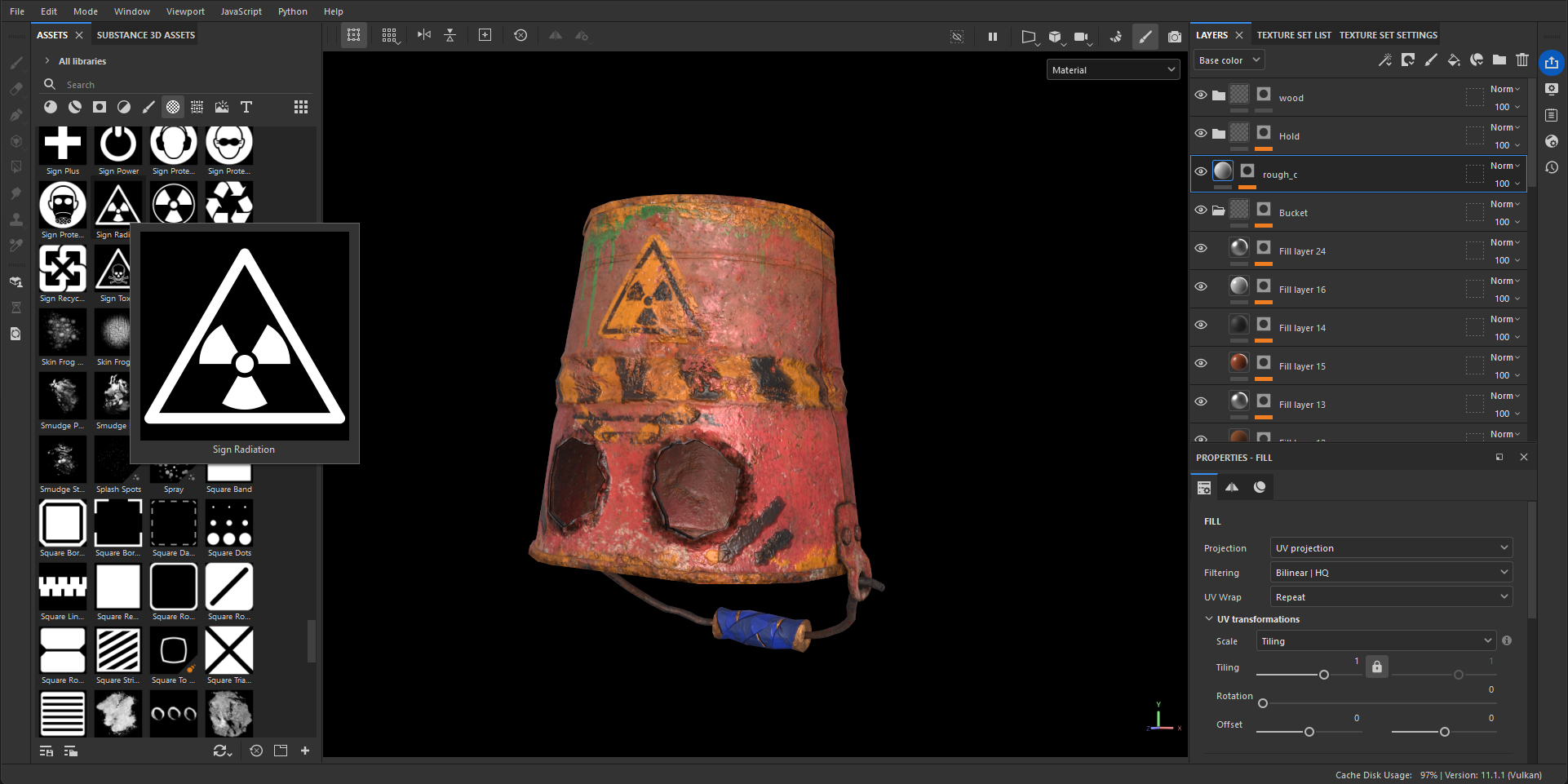Click the export textures share button
Viewport: 1568px width, 784px height.
(1551, 63)
